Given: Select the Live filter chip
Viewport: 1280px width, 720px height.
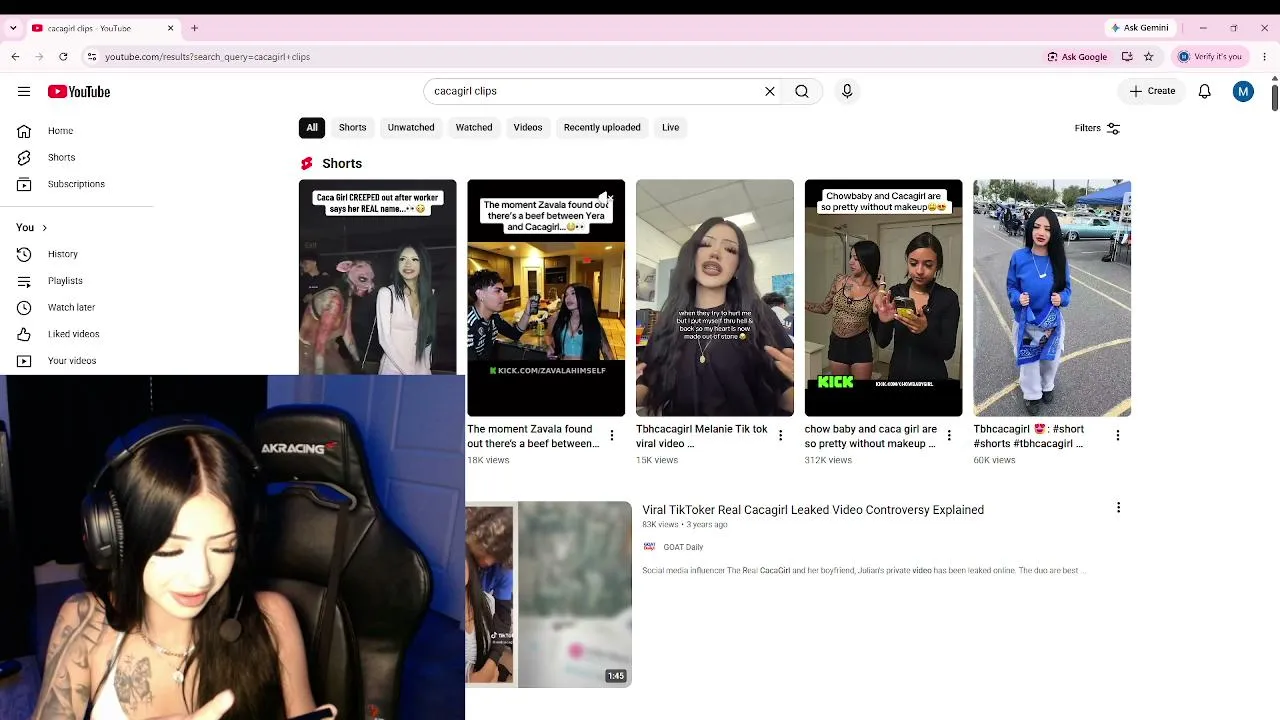Looking at the screenshot, I should [x=670, y=128].
